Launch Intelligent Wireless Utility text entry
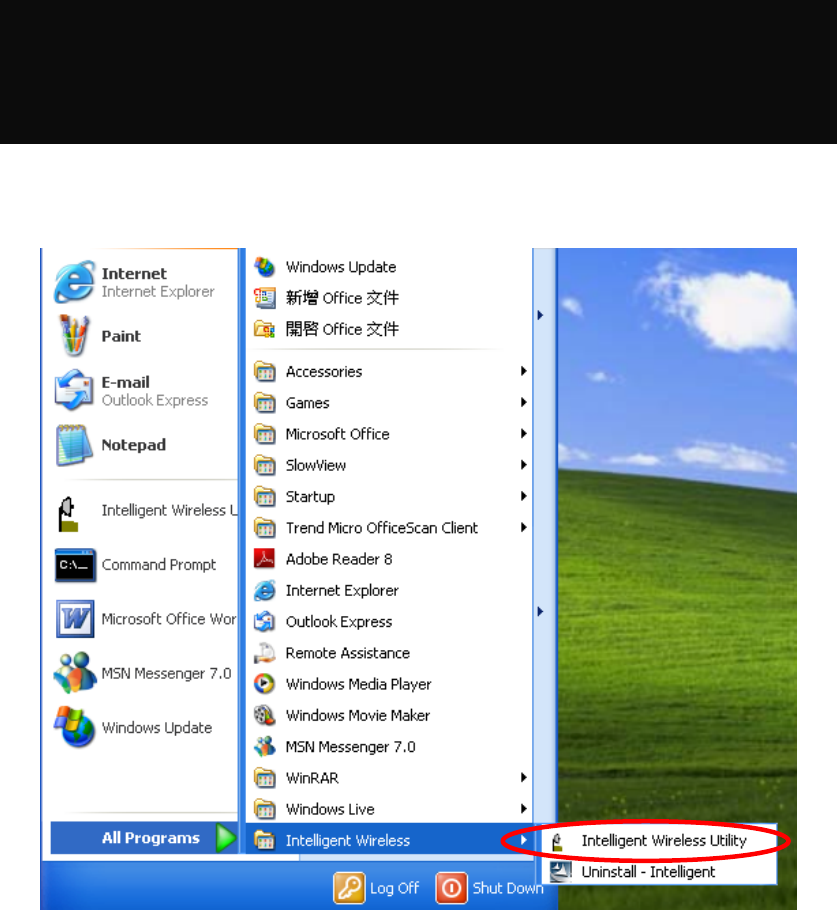This screenshot has height=910, width=837. [664, 841]
